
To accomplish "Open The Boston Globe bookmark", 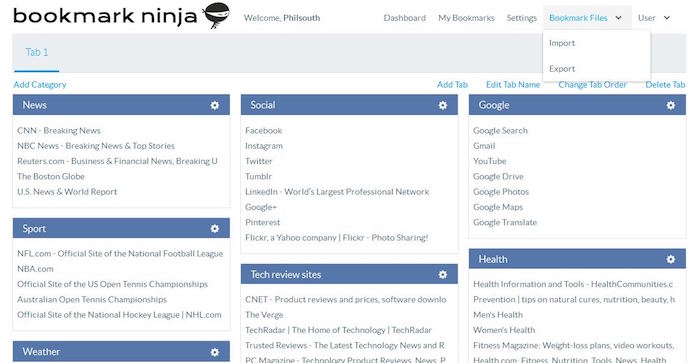I will coord(51,176).
